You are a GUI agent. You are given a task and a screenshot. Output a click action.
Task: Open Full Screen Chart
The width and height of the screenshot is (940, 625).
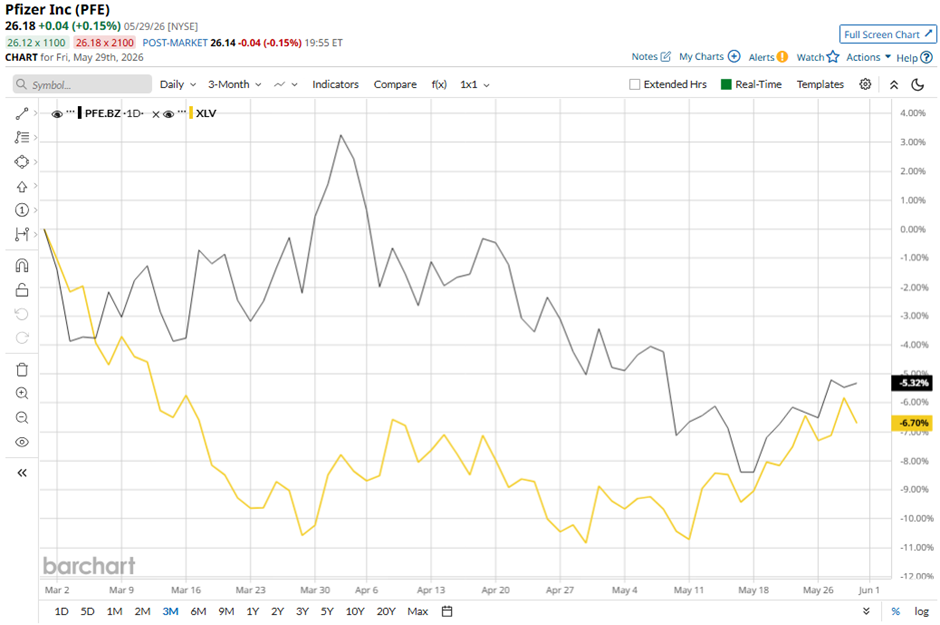[888, 34]
